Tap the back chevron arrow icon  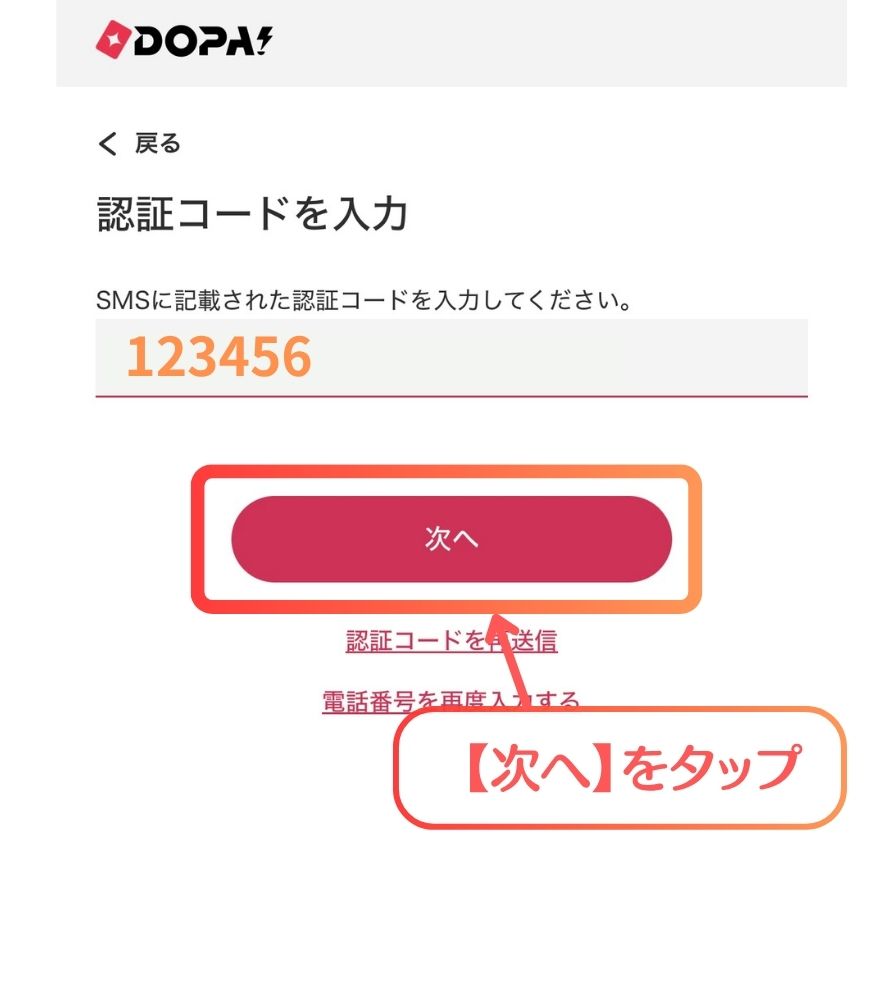[x=107, y=143]
